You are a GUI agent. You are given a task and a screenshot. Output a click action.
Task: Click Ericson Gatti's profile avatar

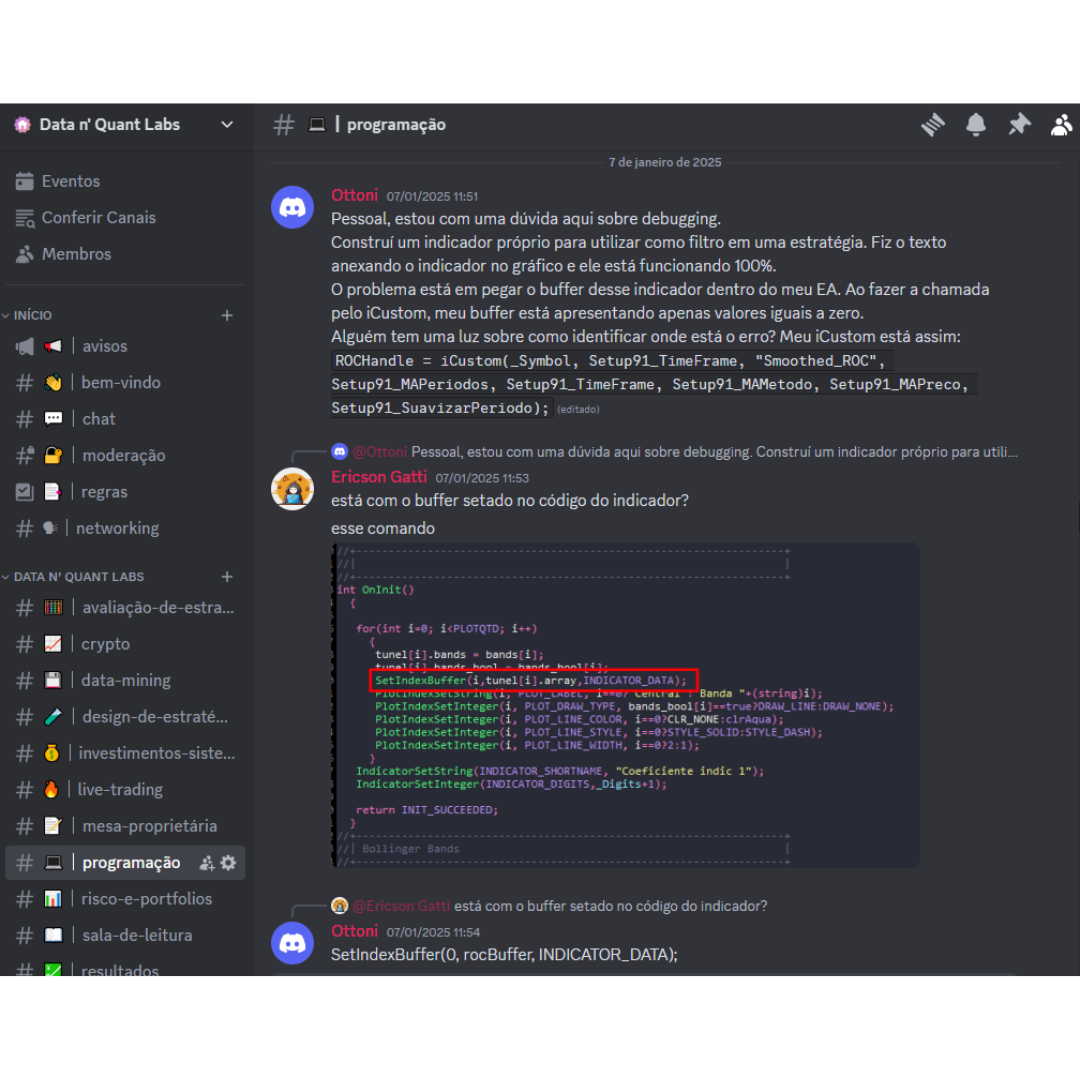pos(292,489)
